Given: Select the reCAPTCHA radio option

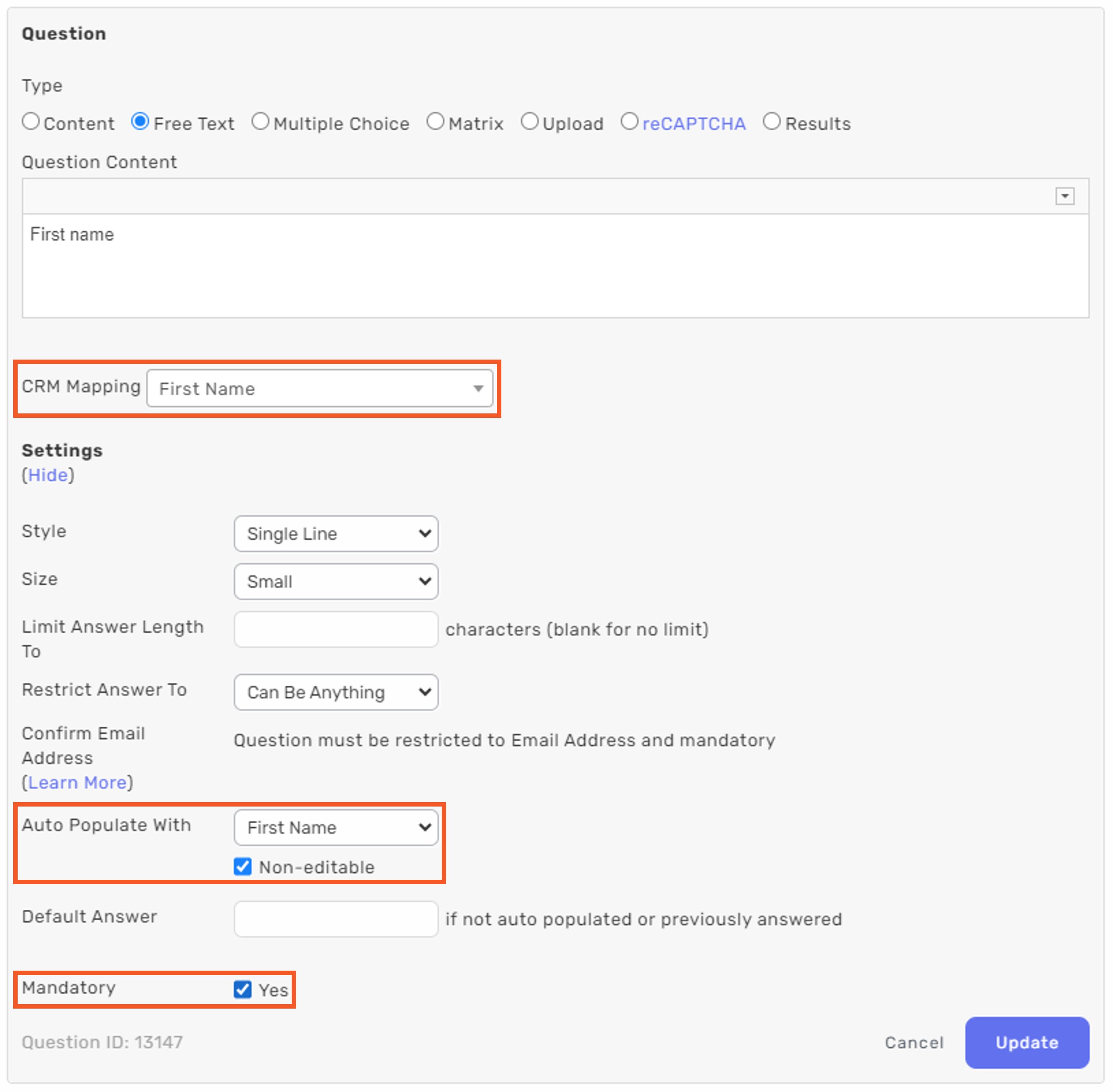Looking at the screenshot, I should pos(629,122).
